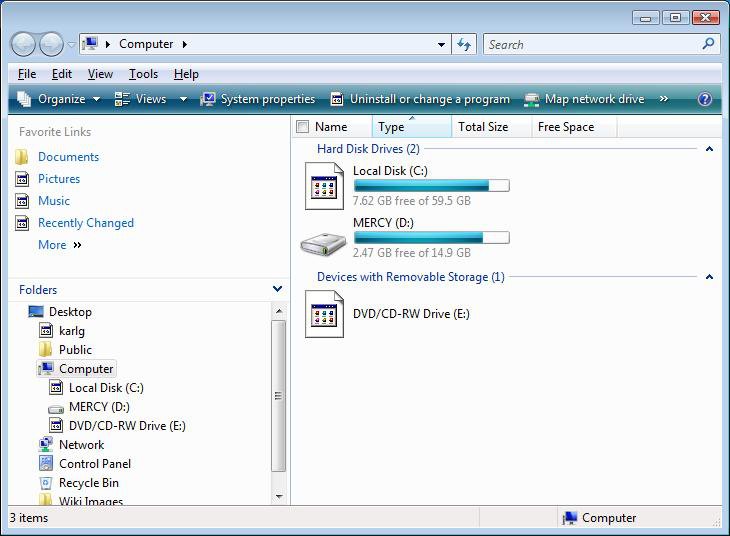Open the Edit menu
730x536 pixels.
(61, 74)
